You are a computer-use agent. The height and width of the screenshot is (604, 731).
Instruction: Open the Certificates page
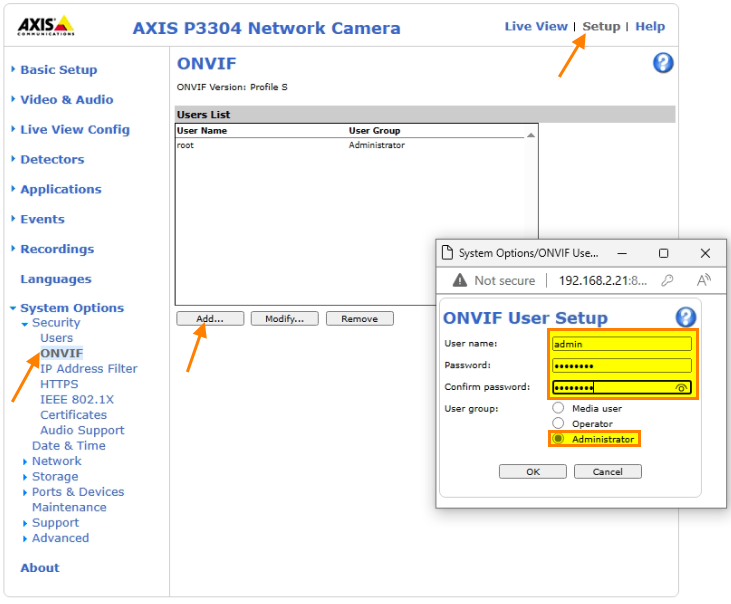[73, 414]
